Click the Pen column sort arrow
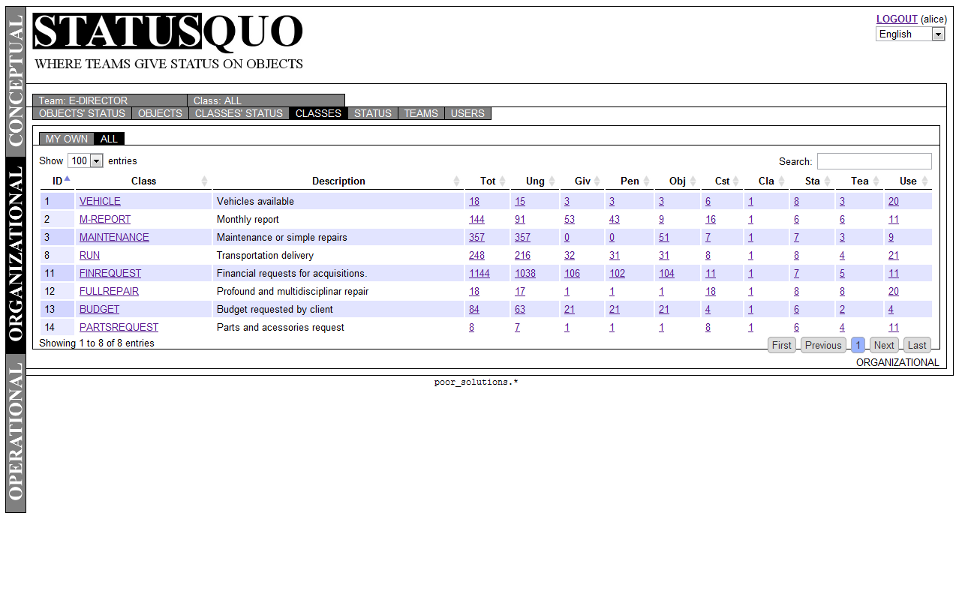Screen dimensions: 959x606 click(646, 181)
